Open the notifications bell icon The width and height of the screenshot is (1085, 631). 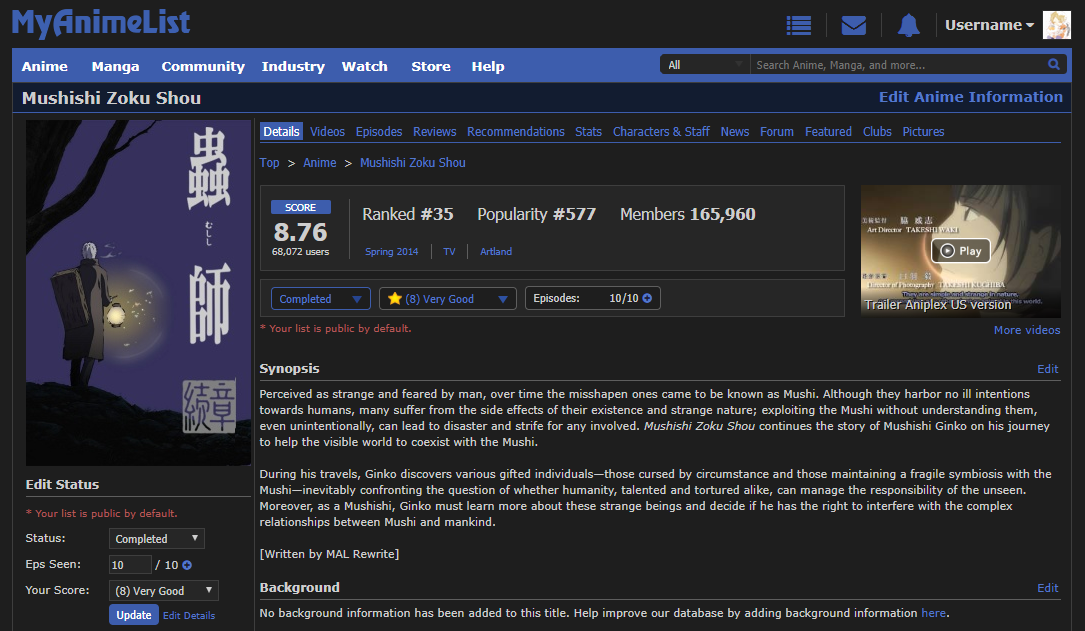(x=908, y=26)
